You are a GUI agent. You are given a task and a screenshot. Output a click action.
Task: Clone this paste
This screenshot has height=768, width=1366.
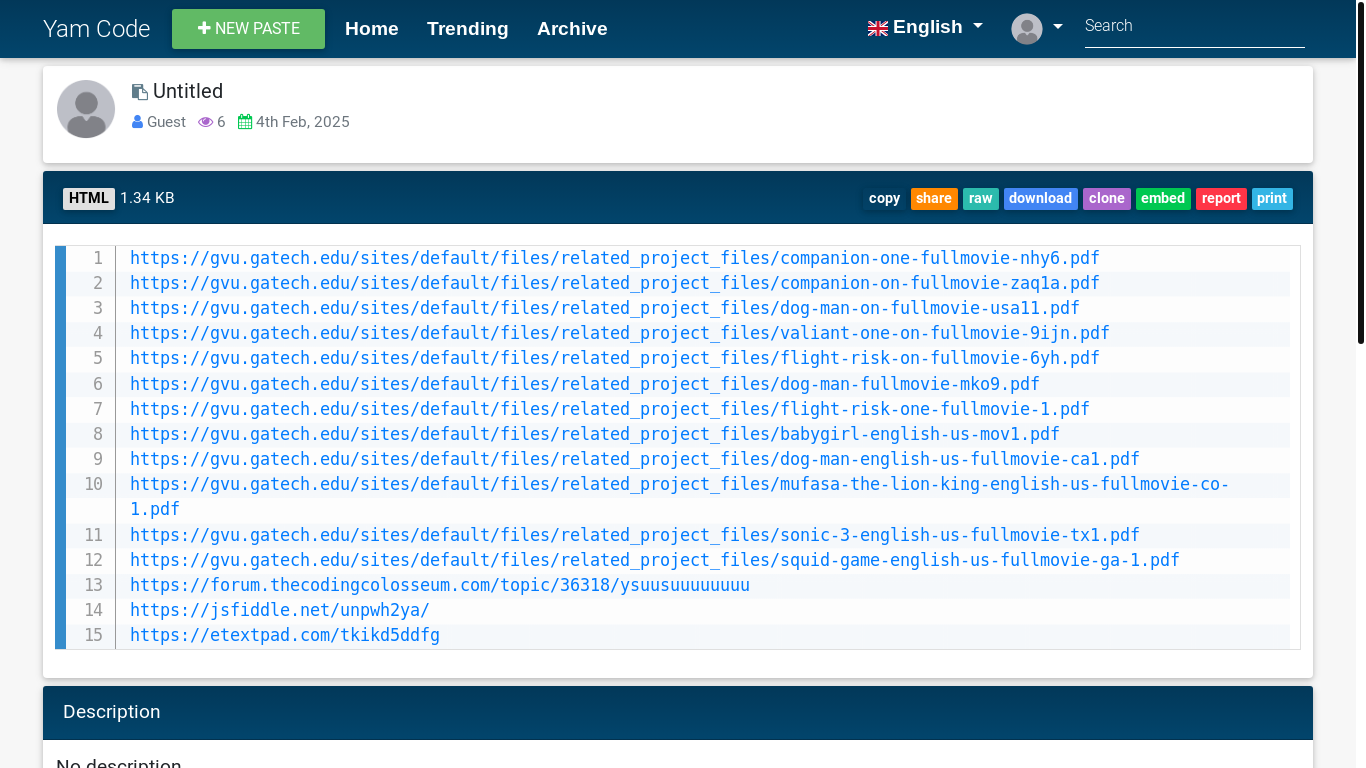1107,199
